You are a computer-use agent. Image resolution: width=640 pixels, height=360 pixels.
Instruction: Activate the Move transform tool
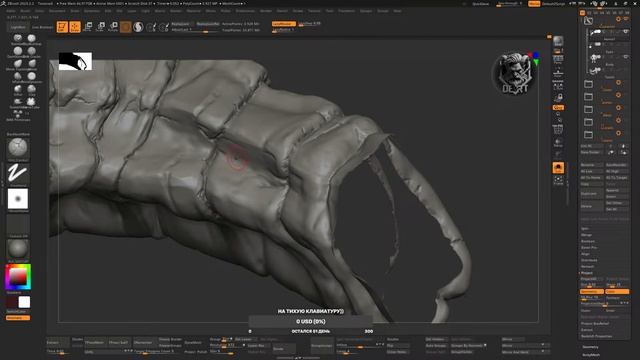pos(88,27)
